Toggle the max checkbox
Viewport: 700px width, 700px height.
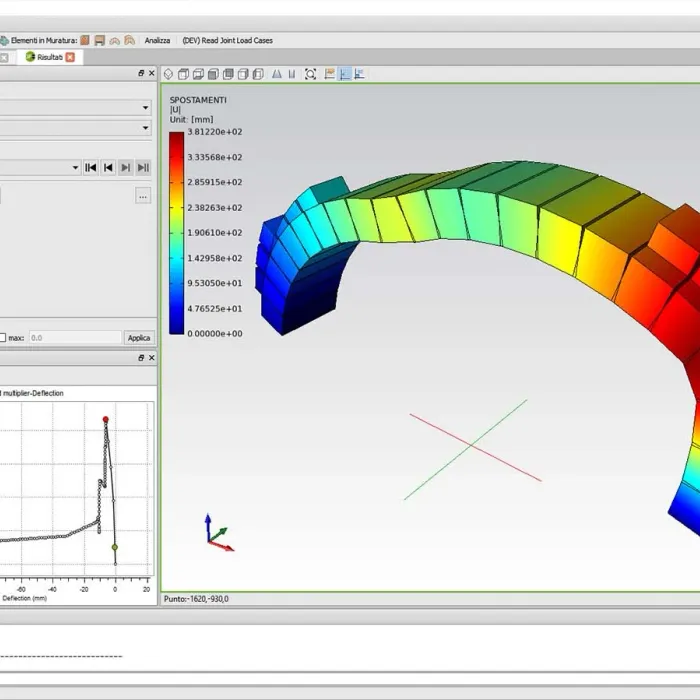point(2,338)
